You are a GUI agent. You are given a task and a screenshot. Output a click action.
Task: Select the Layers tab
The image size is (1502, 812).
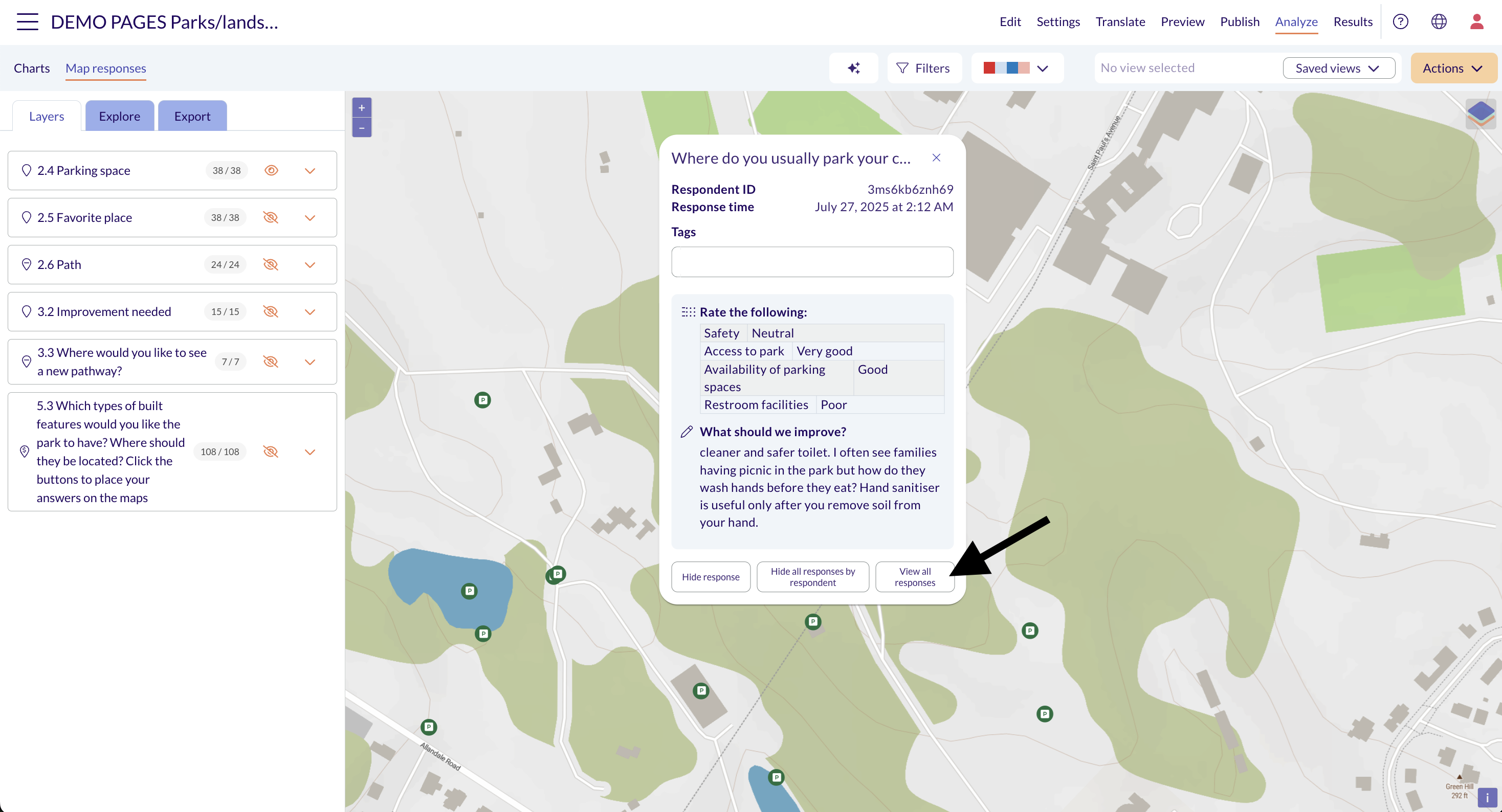(x=47, y=116)
